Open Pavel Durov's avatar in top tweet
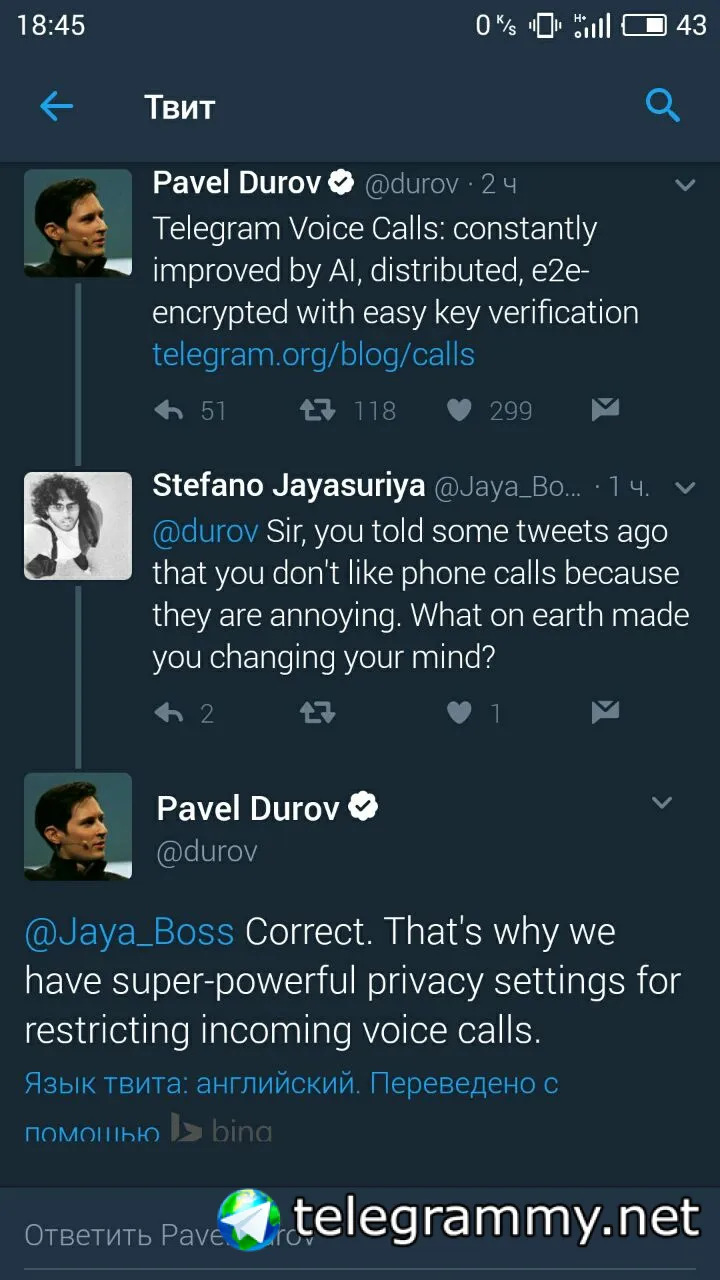The height and width of the screenshot is (1280, 720). (x=78, y=223)
